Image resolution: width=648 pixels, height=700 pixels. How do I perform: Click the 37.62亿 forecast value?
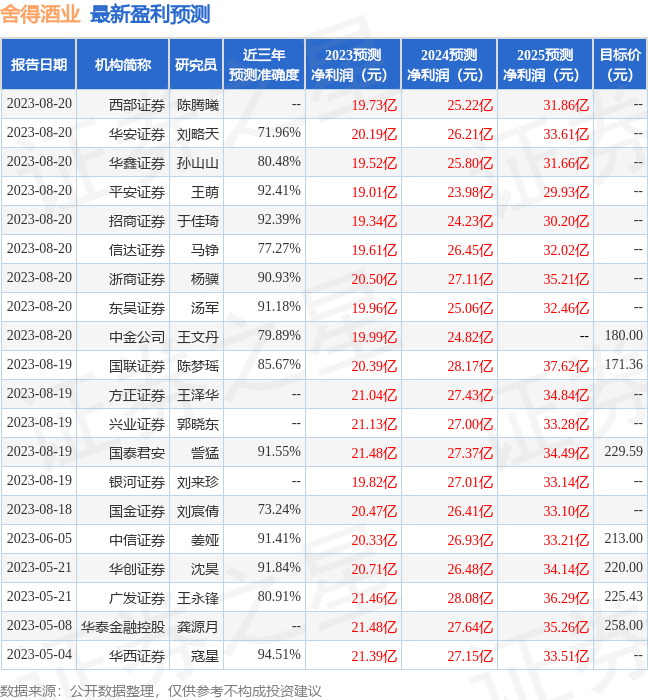click(566, 366)
